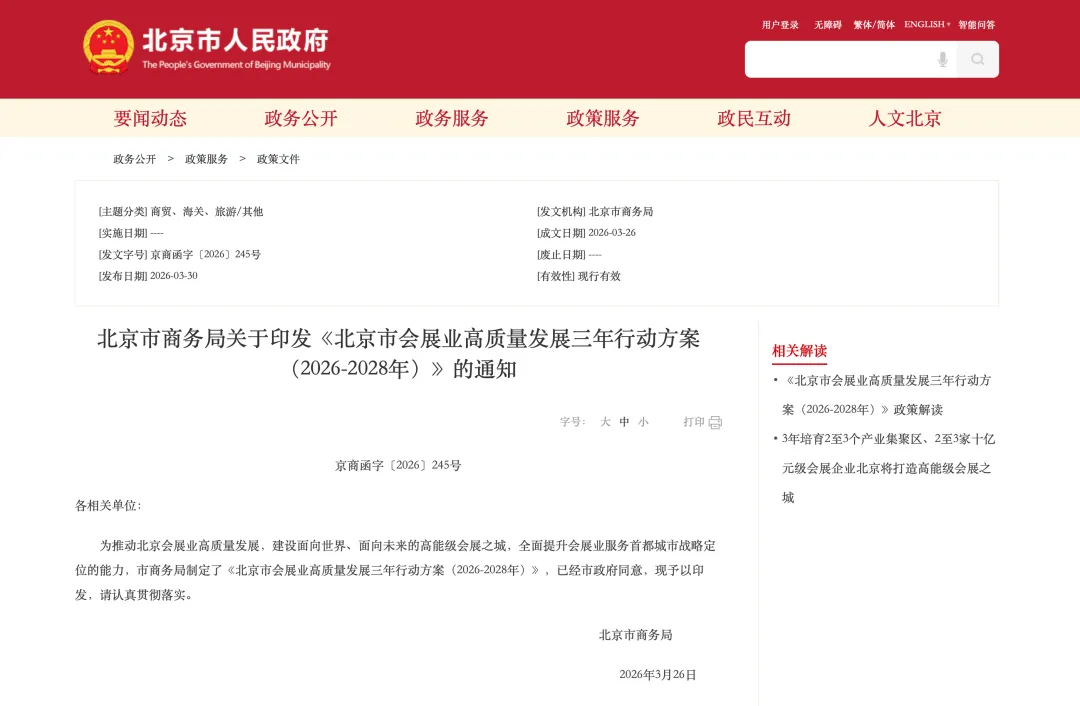Open the 政策服务 navigation menu
This screenshot has width=1080, height=706.
pyautogui.click(x=603, y=118)
